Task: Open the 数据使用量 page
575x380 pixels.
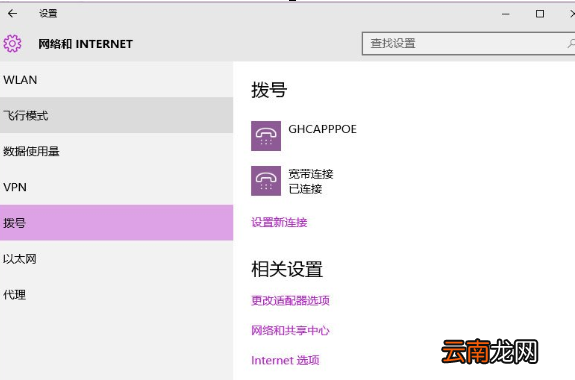Action: click(x=117, y=151)
